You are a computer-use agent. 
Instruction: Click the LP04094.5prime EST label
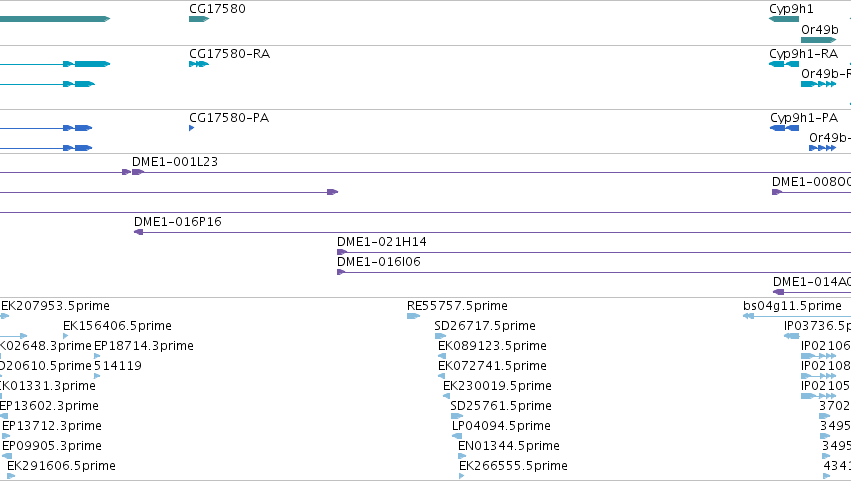501,426
